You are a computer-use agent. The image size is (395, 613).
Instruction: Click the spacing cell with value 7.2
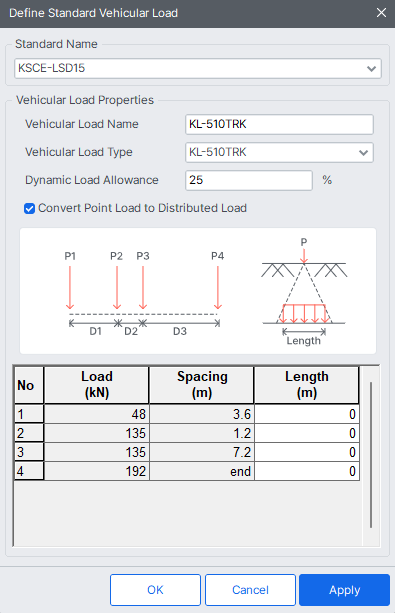(x=202, y=452)
